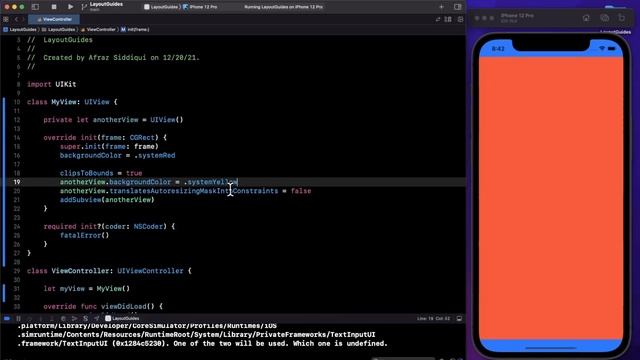Viewport: 640px width, 360px height.
Task: Click 'UIViewController' superclass name
Action: (x=150, y=271)
